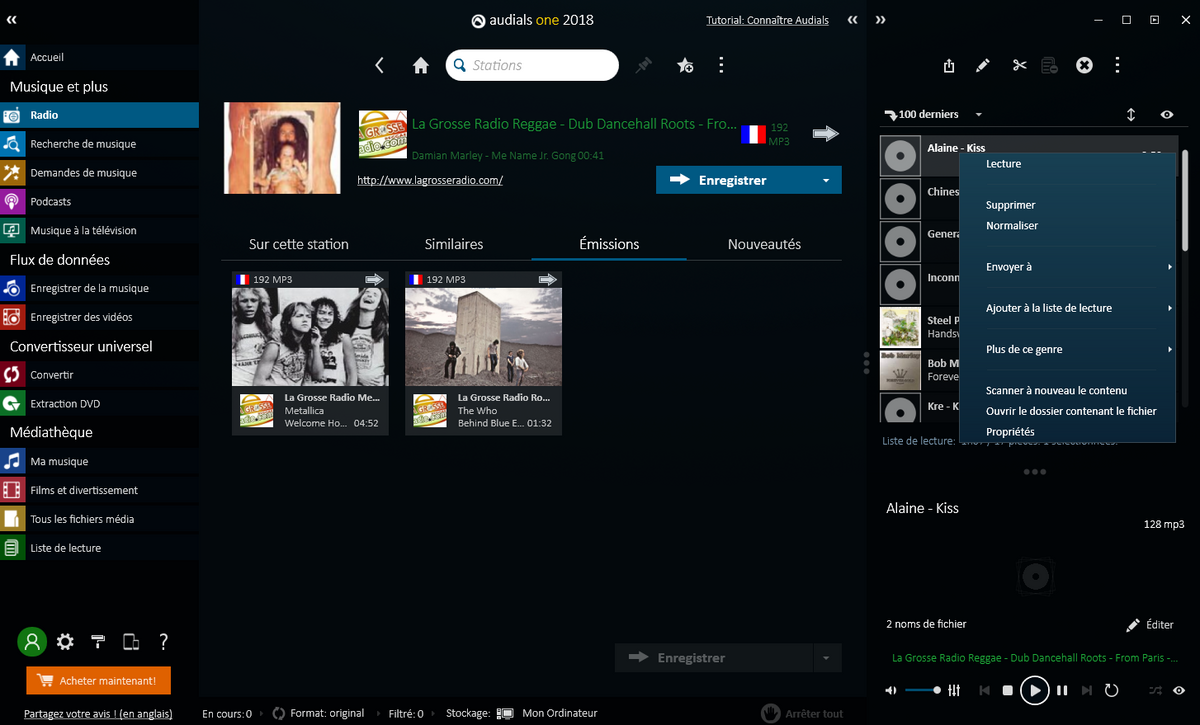Toggle playlist sort order arrows
Viewport: 1200px width, 725px height.
[x=1131, y=115]
